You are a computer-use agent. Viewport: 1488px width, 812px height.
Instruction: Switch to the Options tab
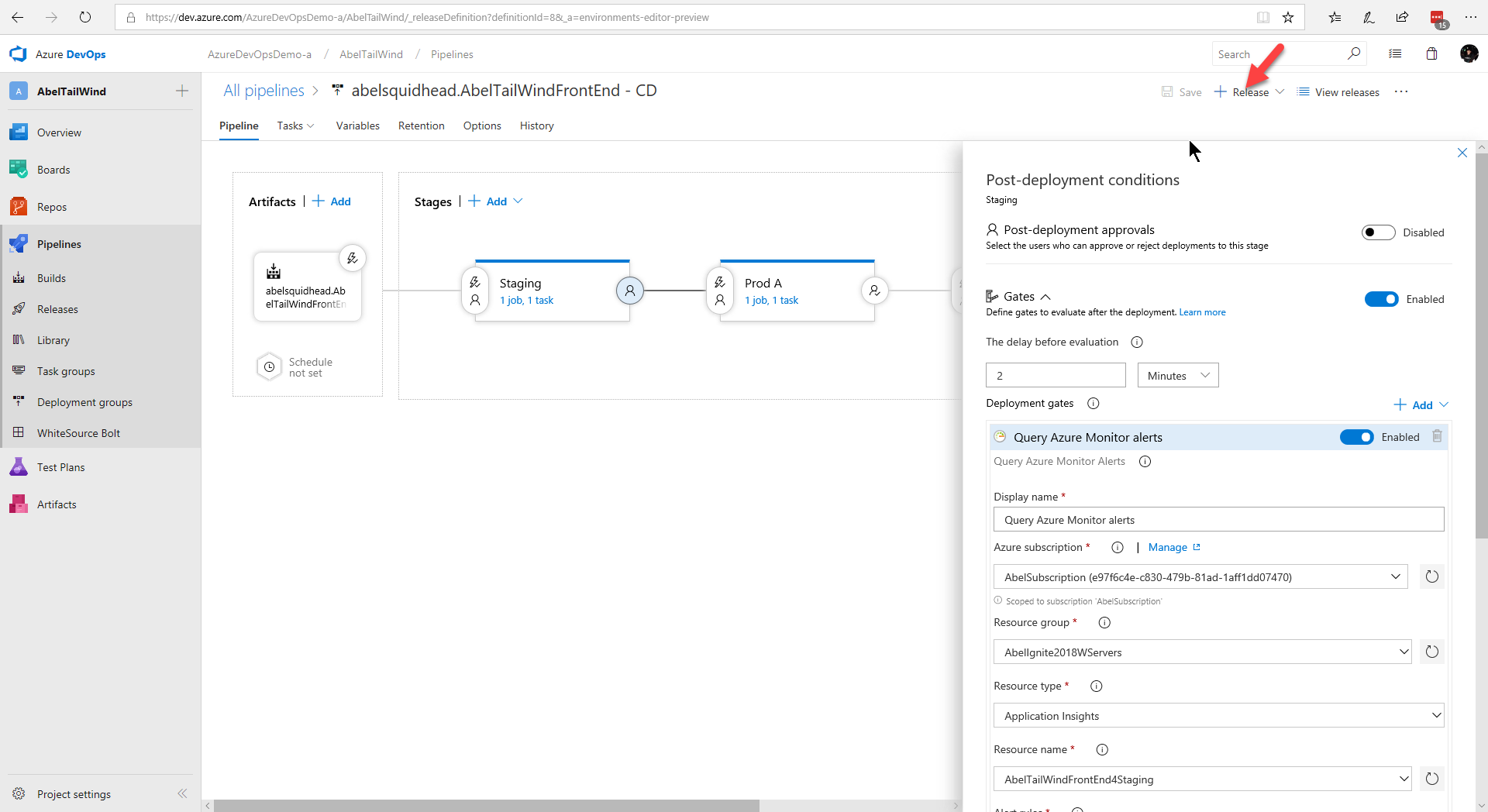(x=482, y=126)
